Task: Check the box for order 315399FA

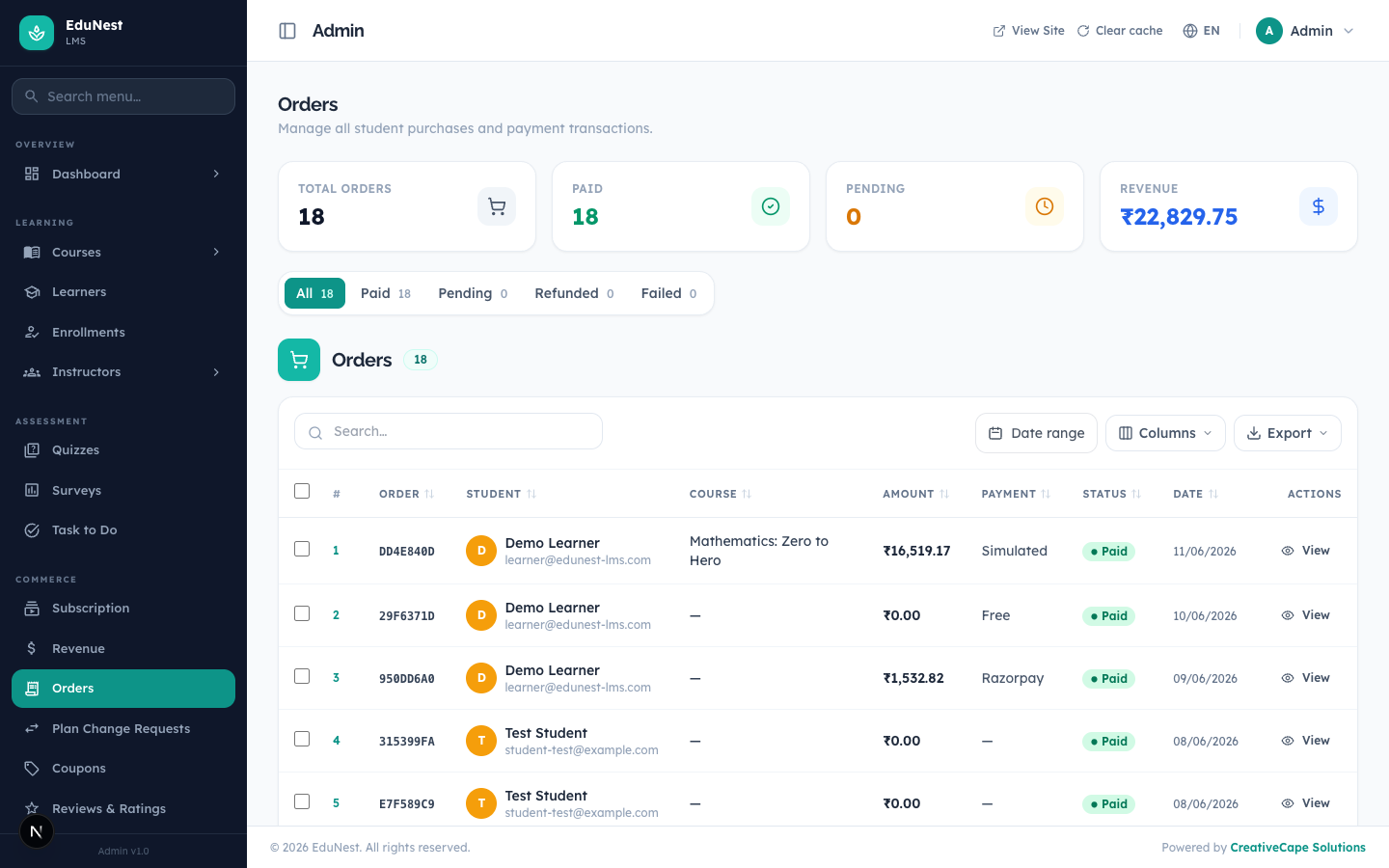Action: (x=302, y=739)
